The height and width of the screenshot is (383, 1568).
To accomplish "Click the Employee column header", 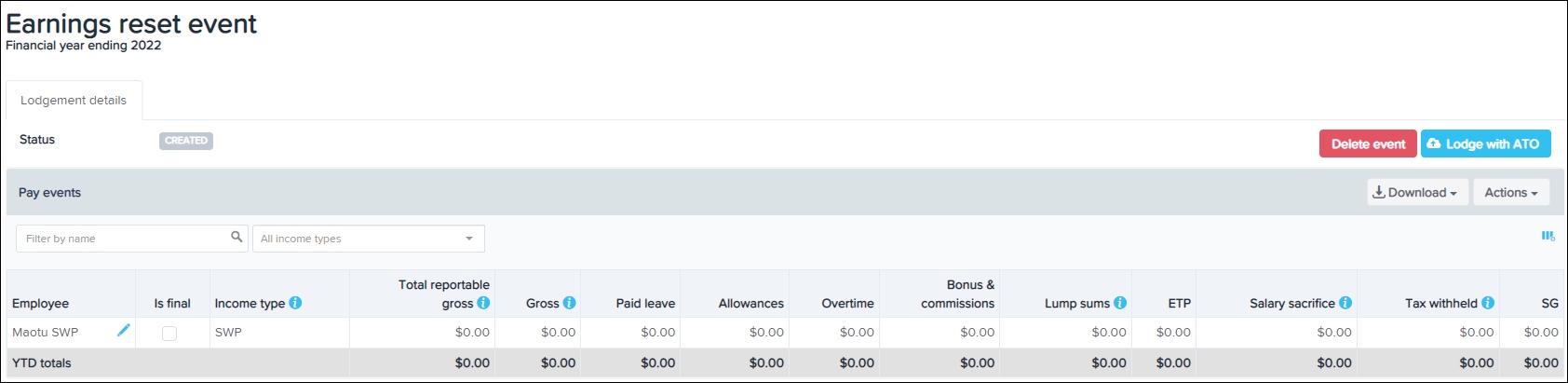I will [x=41, y=303].
